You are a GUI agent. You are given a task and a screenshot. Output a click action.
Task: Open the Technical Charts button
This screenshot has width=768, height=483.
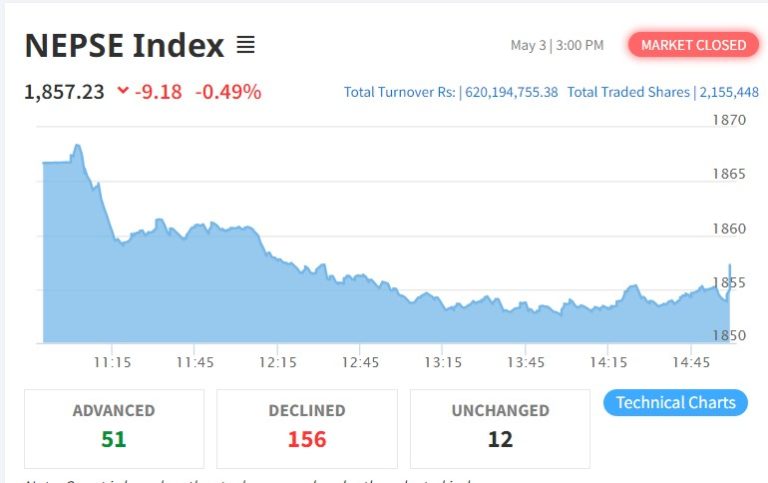(x=675, y=403)
